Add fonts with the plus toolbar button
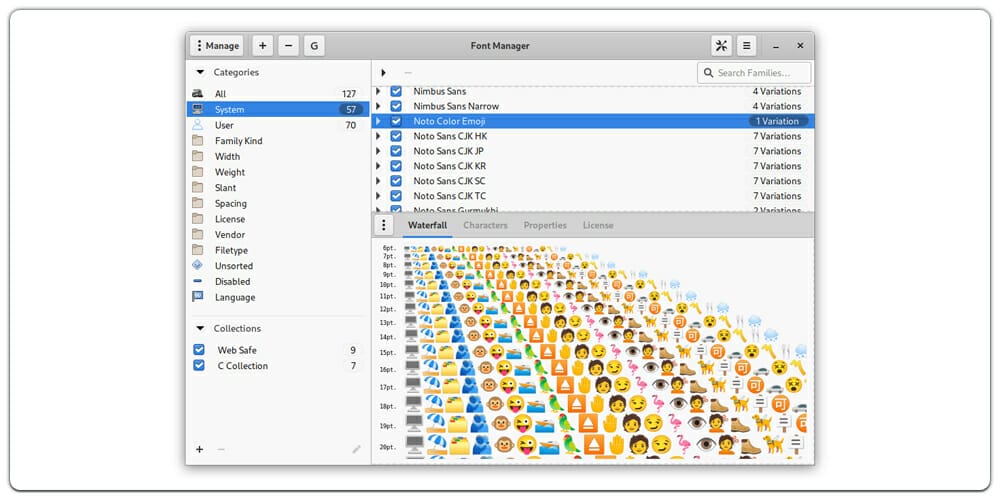This screenshot has width=1000, height=500. 263,46
